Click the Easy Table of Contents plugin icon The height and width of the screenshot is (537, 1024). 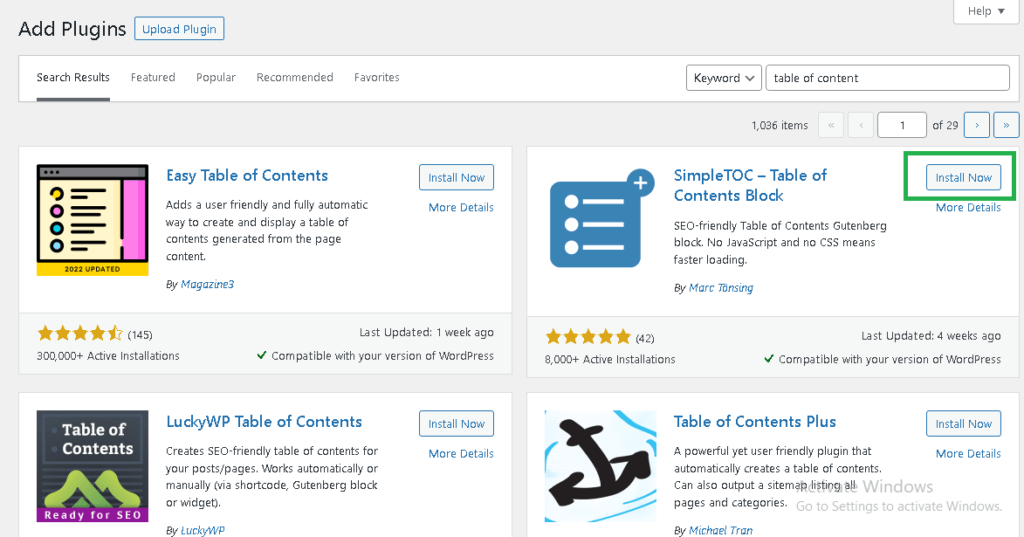click(x=92, y=220)
